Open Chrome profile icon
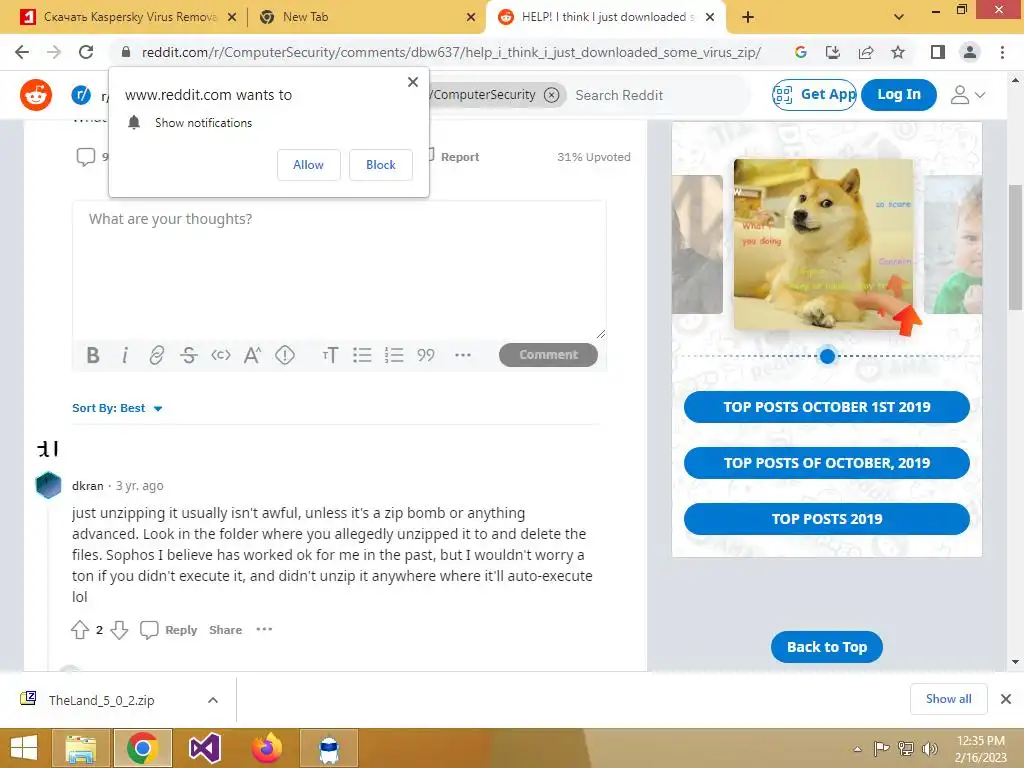 [x=970, y=52]
